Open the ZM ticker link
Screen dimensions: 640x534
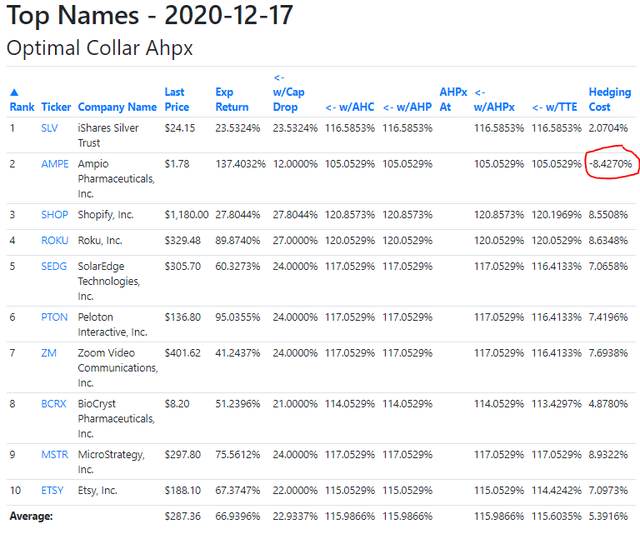pyautogui.click(x=49, y=353)
